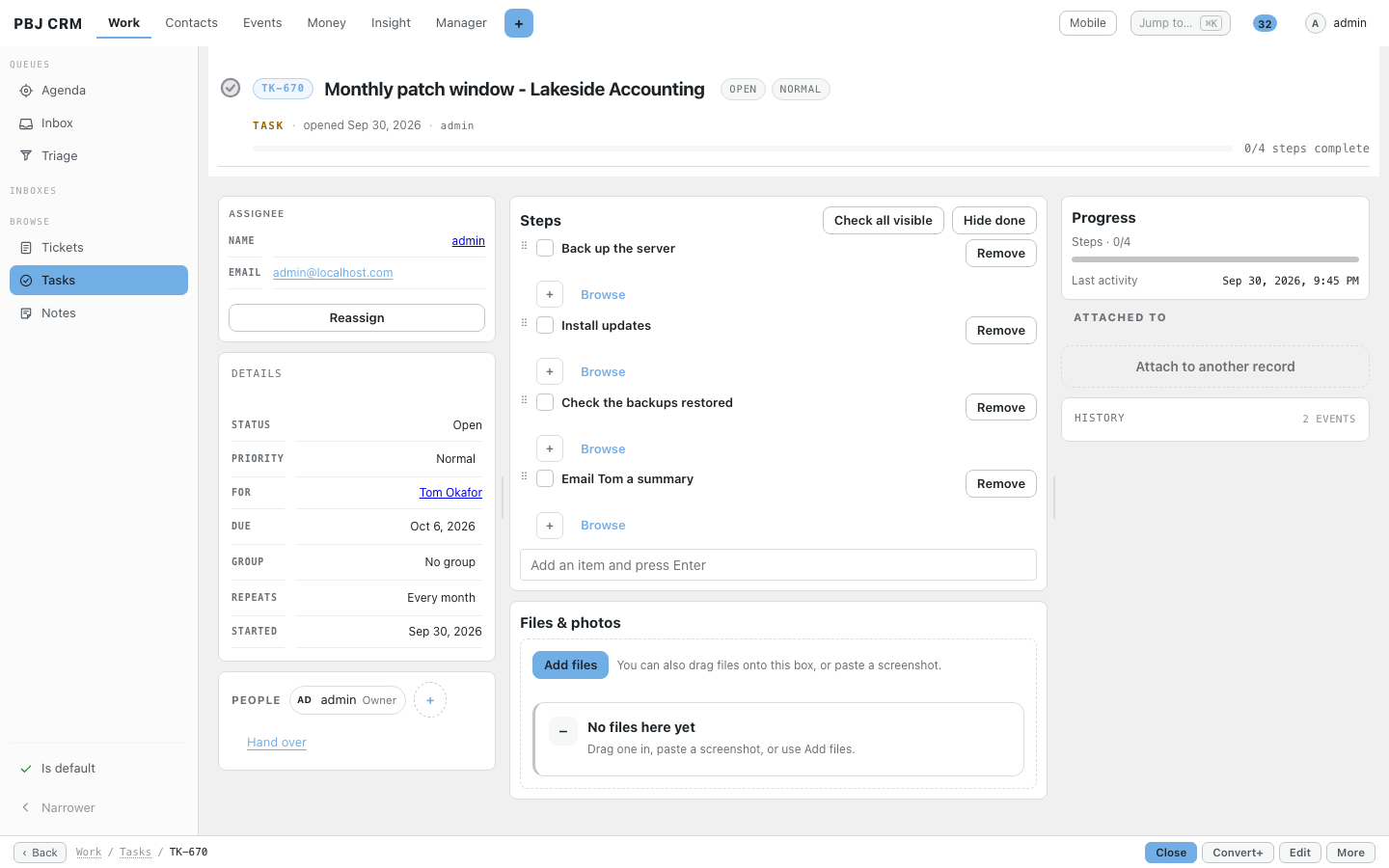Open the Insight tab
The height and width of the screenshot is (868, 1389).
pyautogui.click(x=391, y=22)
